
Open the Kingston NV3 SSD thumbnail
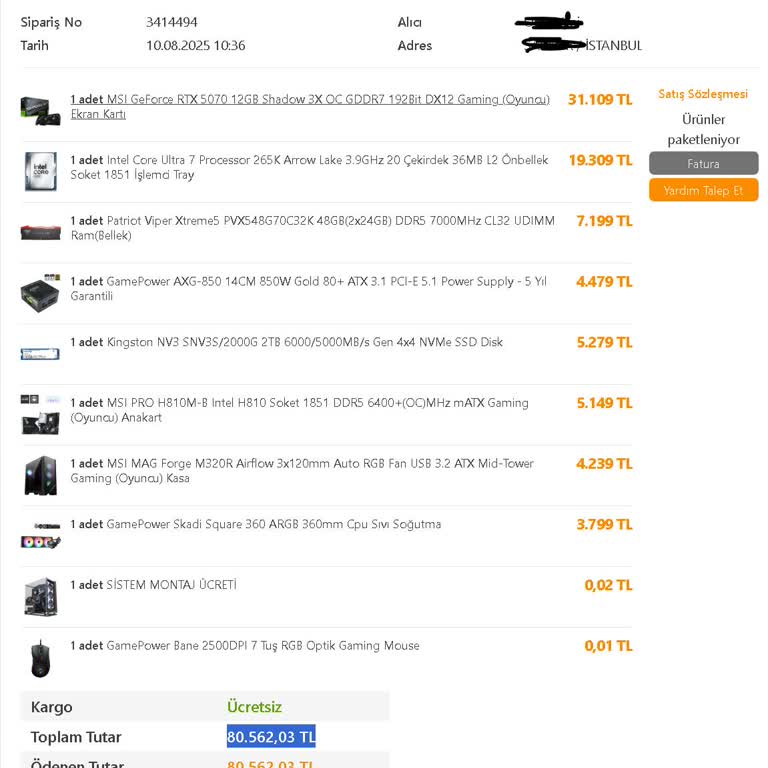pyautogui.click(x=40, y=354)
